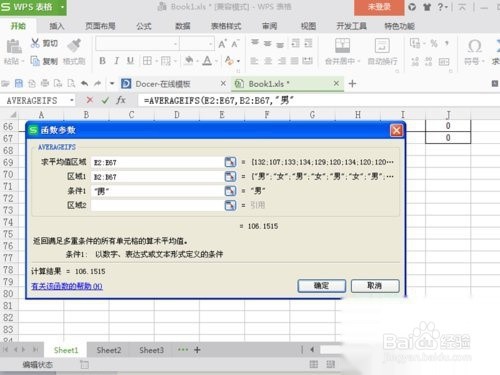Add a new sheet with plus
The image size is (500, 375).
click(x=197, y=350)
